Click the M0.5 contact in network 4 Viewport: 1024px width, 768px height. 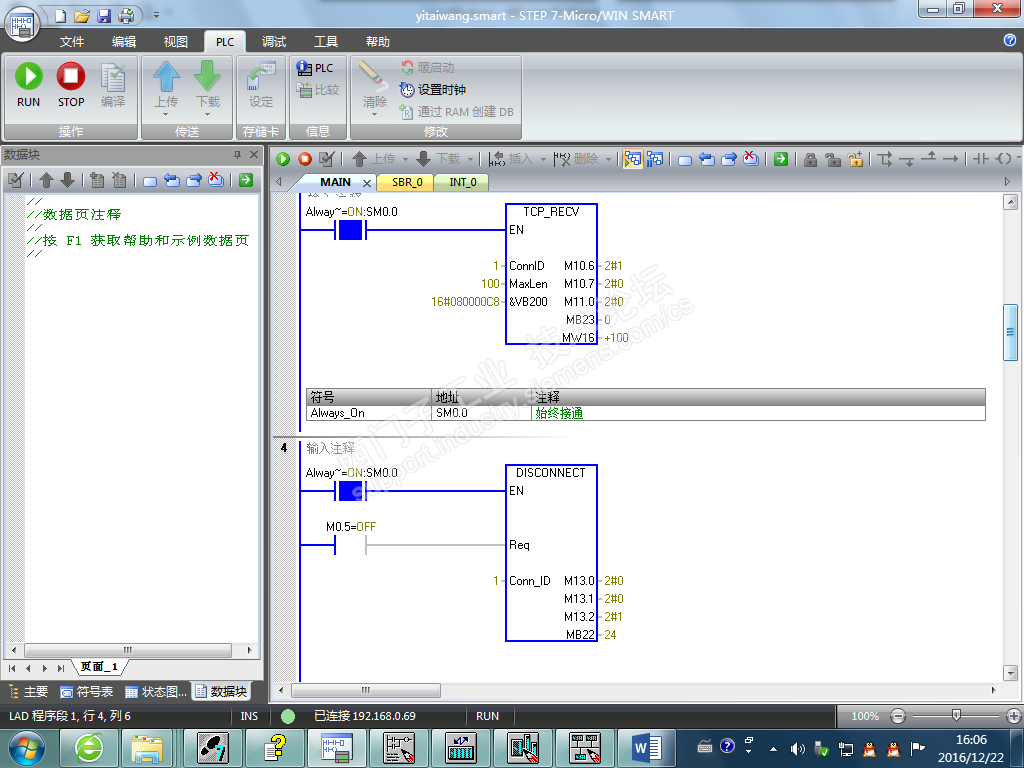(351, 545)
